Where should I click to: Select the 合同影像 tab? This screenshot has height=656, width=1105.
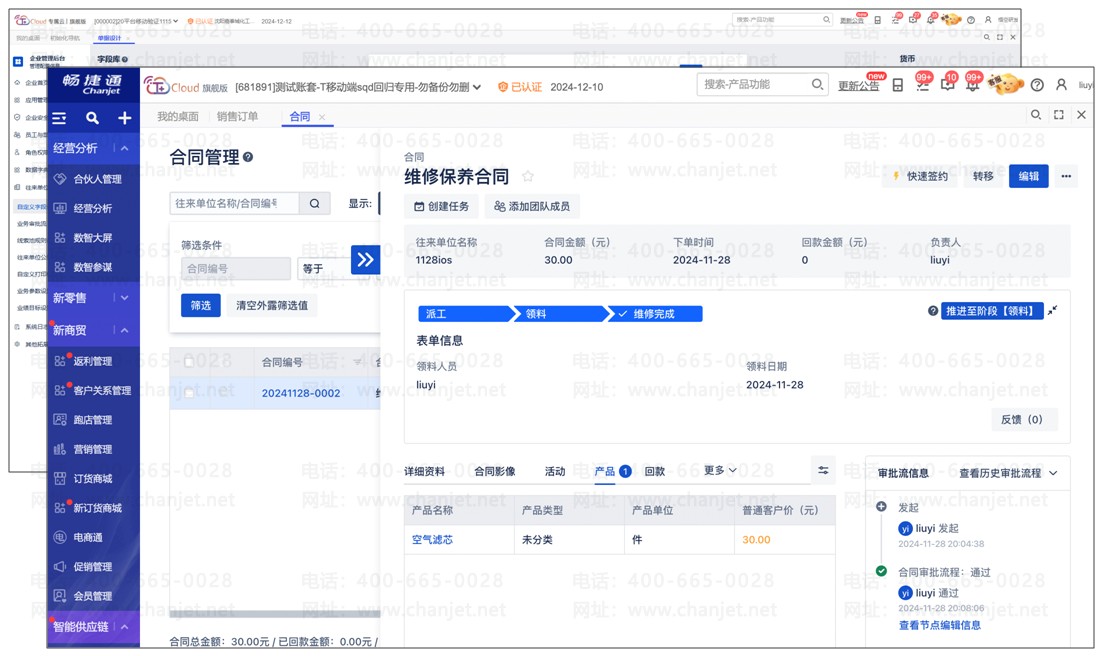click(x=495, y=471)
